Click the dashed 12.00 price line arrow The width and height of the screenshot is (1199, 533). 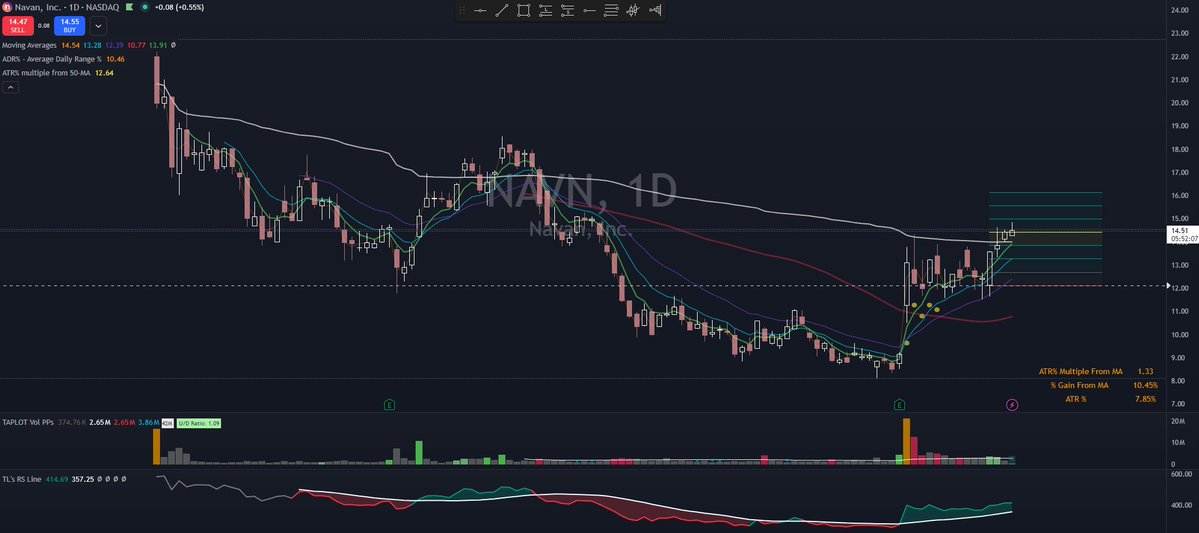[1168, 285]
